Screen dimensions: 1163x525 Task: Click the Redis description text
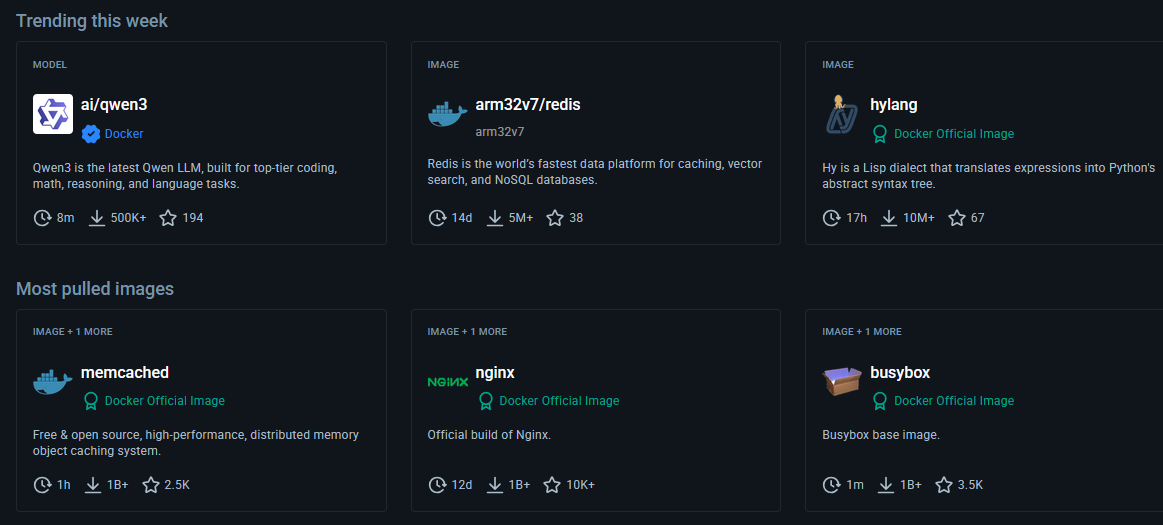tap(595, 171)
